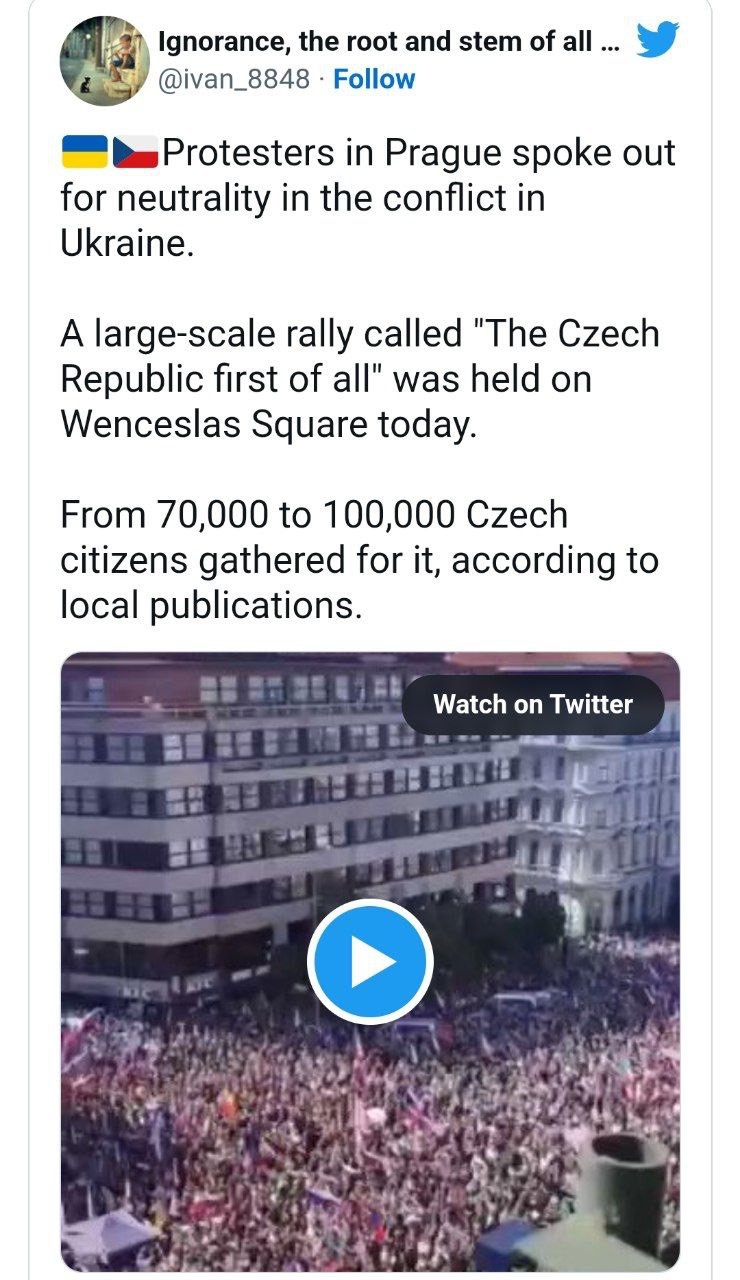Image resolution: width=740 pixels, height=1280 pixels.
Task: Follow the @ivan_8848 account
Action: click(x=374, y=79)
